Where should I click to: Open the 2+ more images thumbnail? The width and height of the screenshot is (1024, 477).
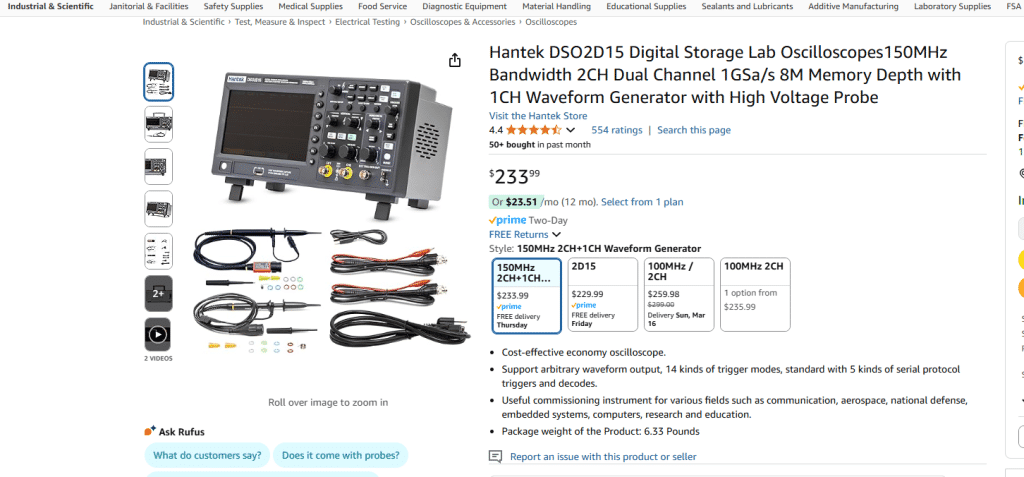(x=158, y=293)
